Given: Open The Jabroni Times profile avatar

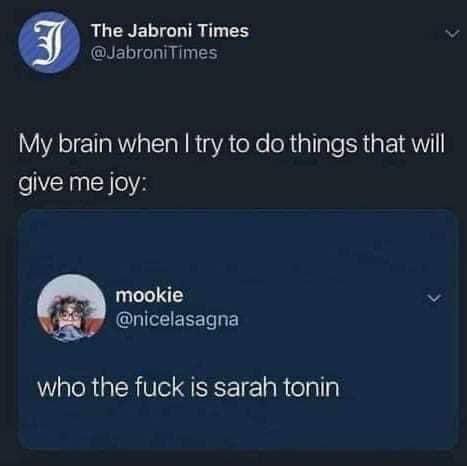Looking at the screenshot, I should (49, 42).
